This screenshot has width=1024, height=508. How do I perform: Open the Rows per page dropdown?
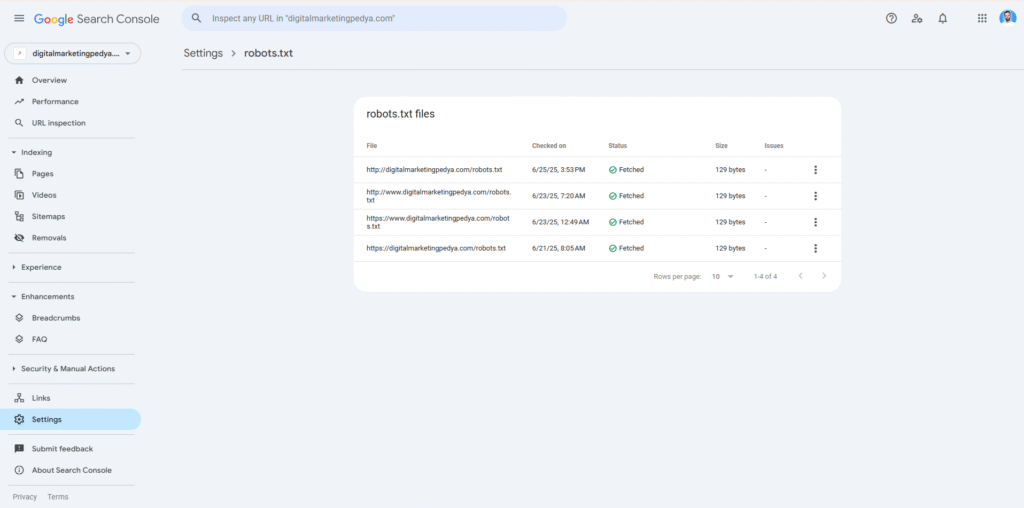click(x=723, y=276)
